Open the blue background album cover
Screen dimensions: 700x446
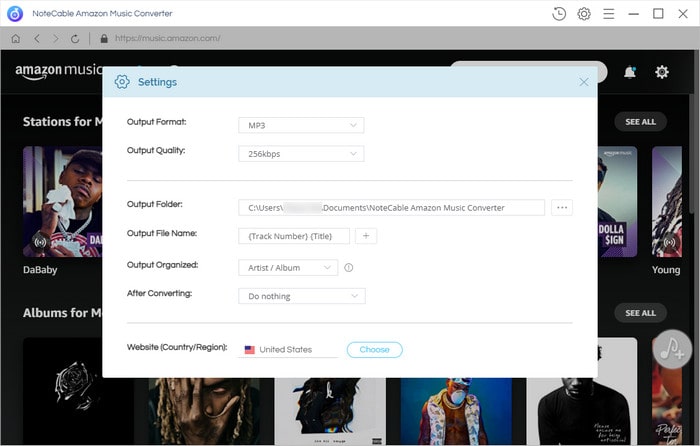(456, 411)
